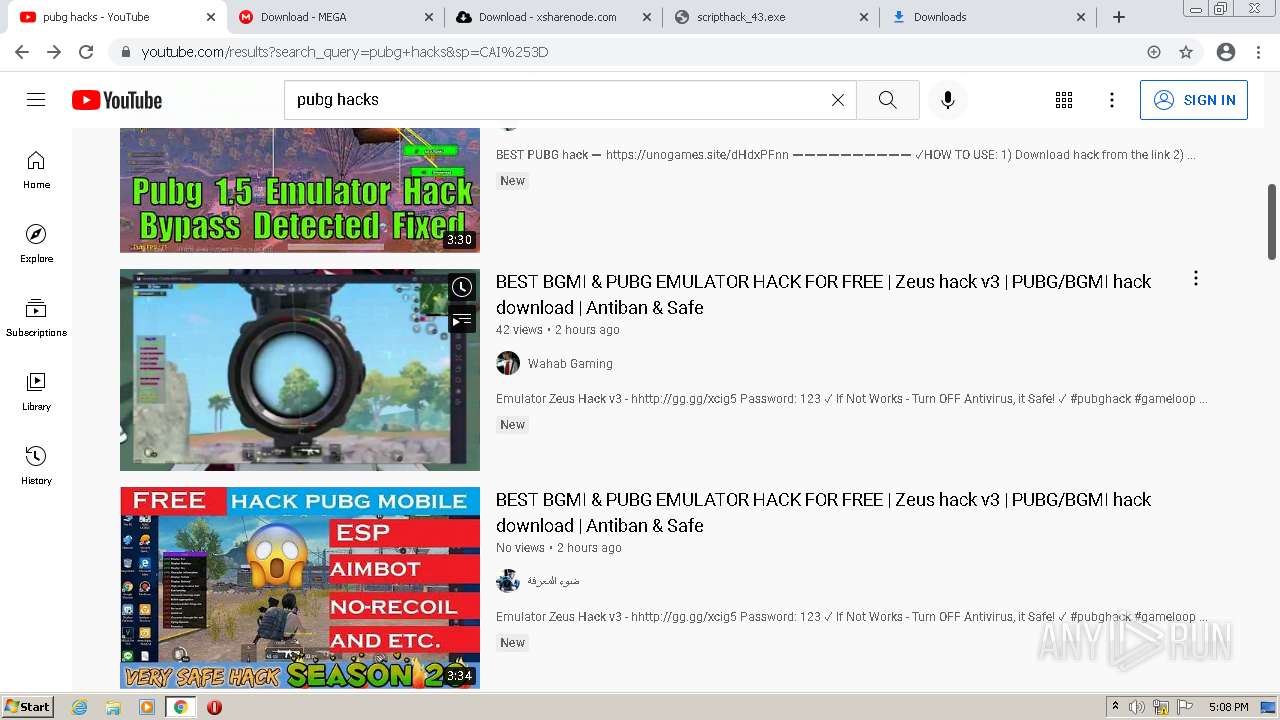1280x720 pixels.
Task: Click the Chrome taskbar icon
Action: [x=180, y=707]
